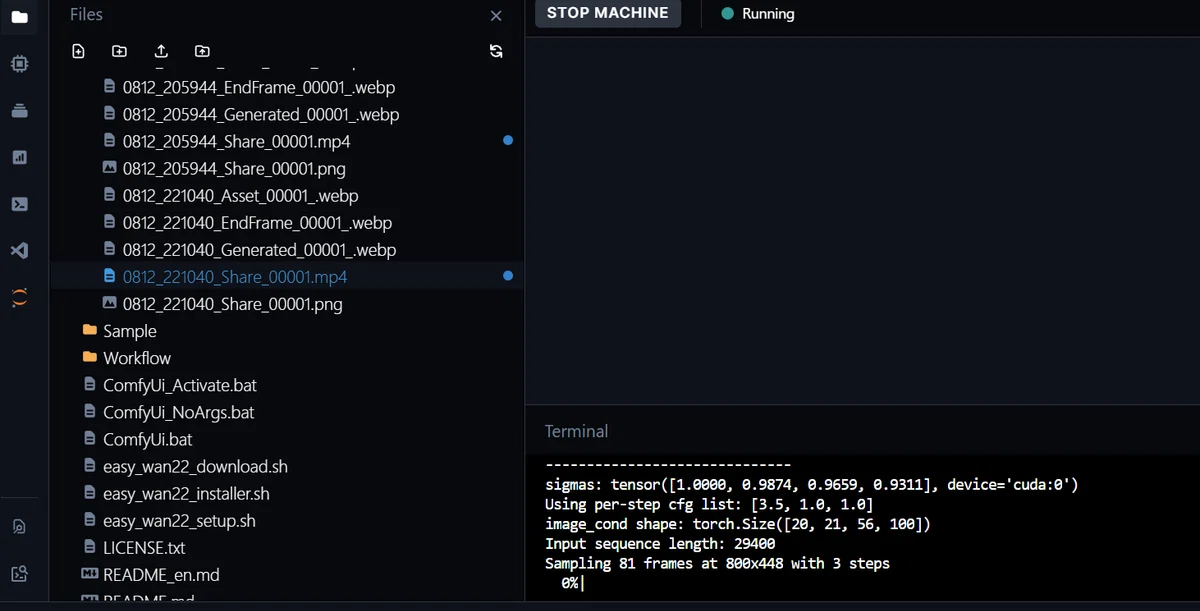Open the metrics chart icon in sidebar

click(19, 157)
